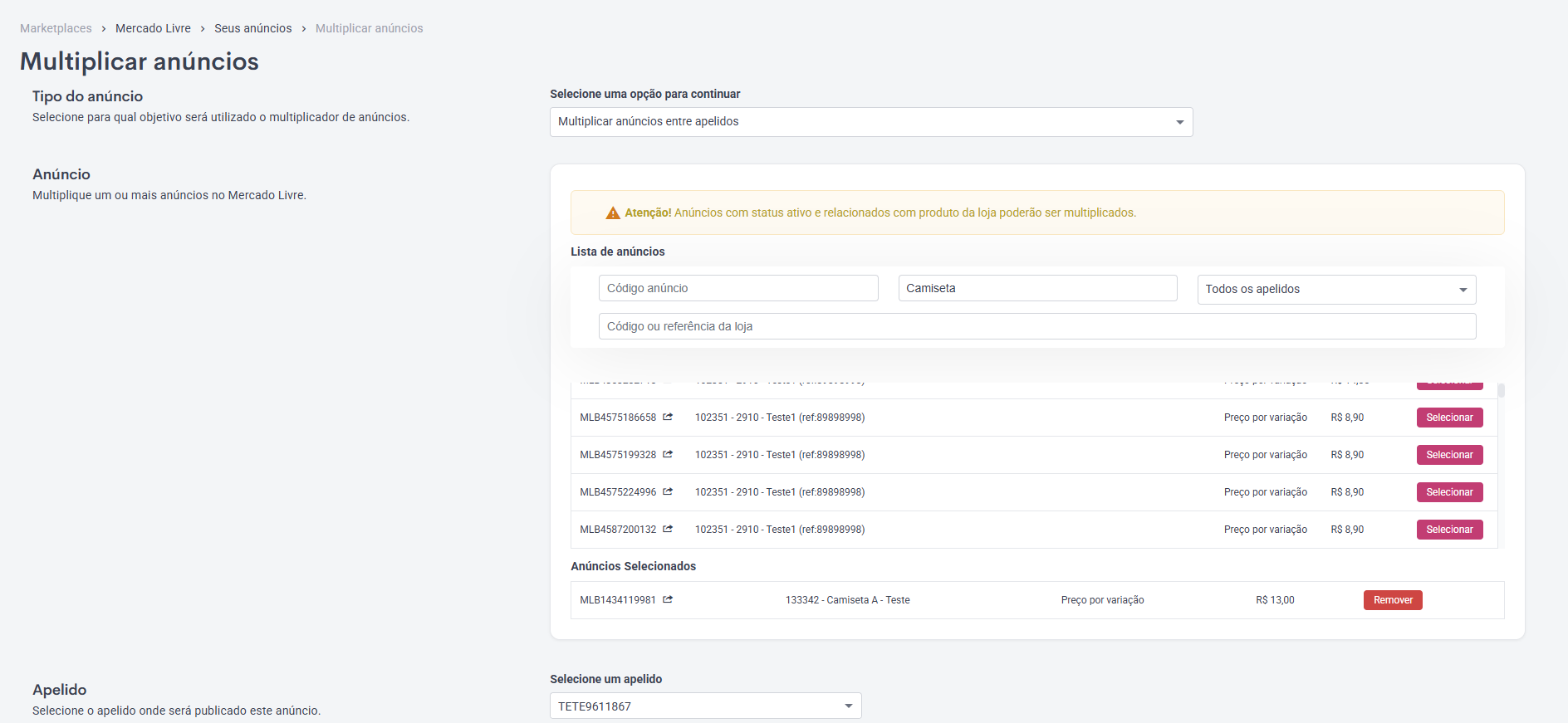1568x723 pixels.
Task: Click selected ad code MLB1434119981
Action: coord(618,600)
